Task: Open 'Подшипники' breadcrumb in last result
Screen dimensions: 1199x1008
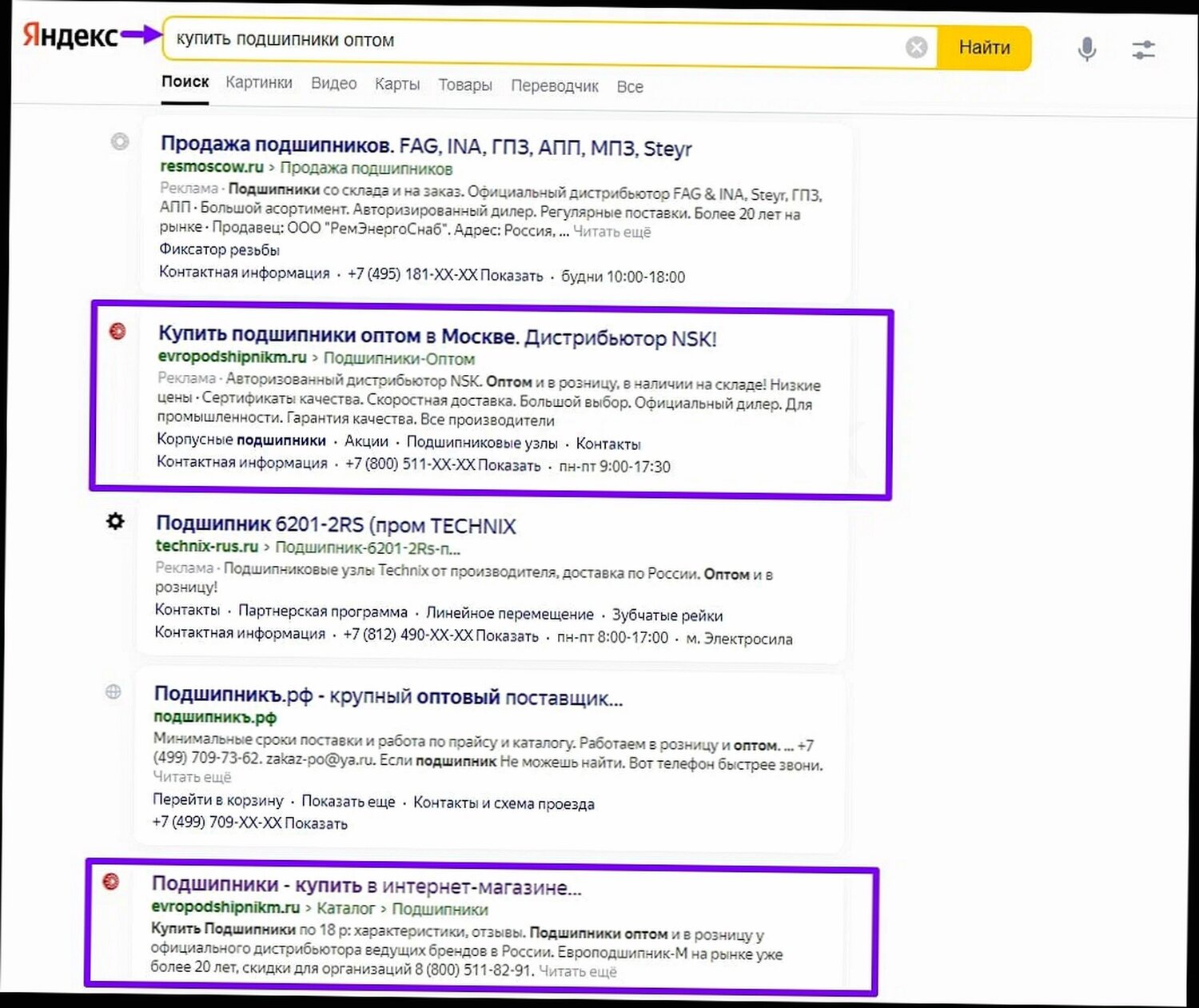Action: click(x=440, y=910)
